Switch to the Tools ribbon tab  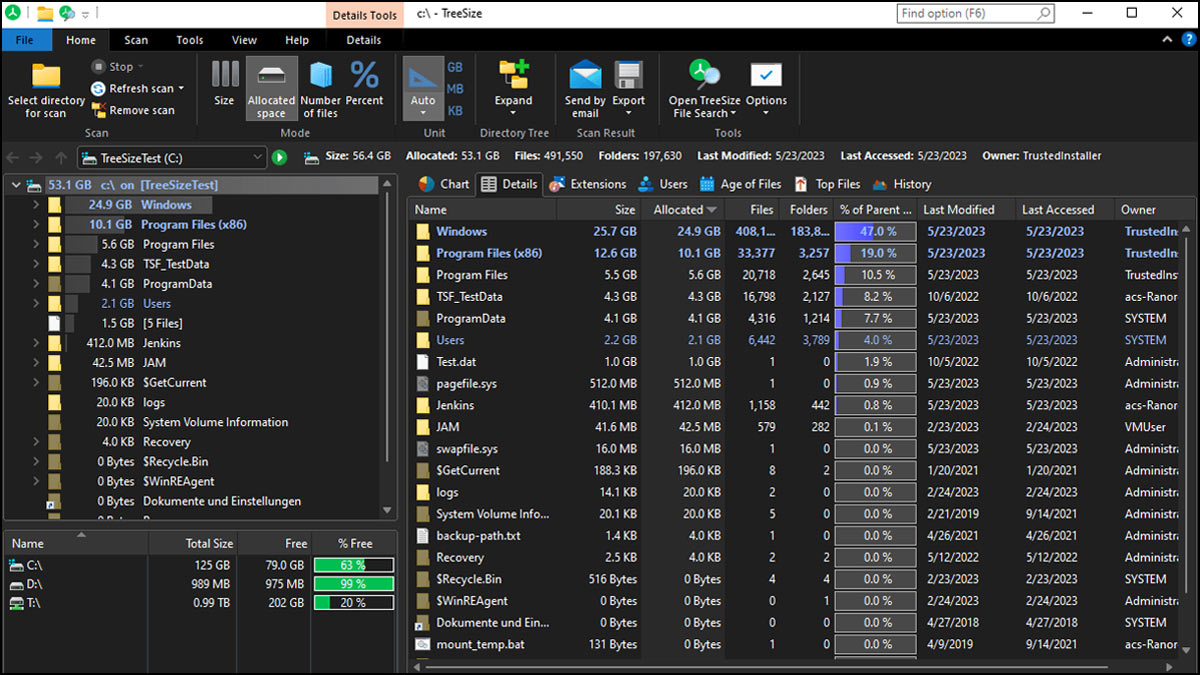[190, 40]
